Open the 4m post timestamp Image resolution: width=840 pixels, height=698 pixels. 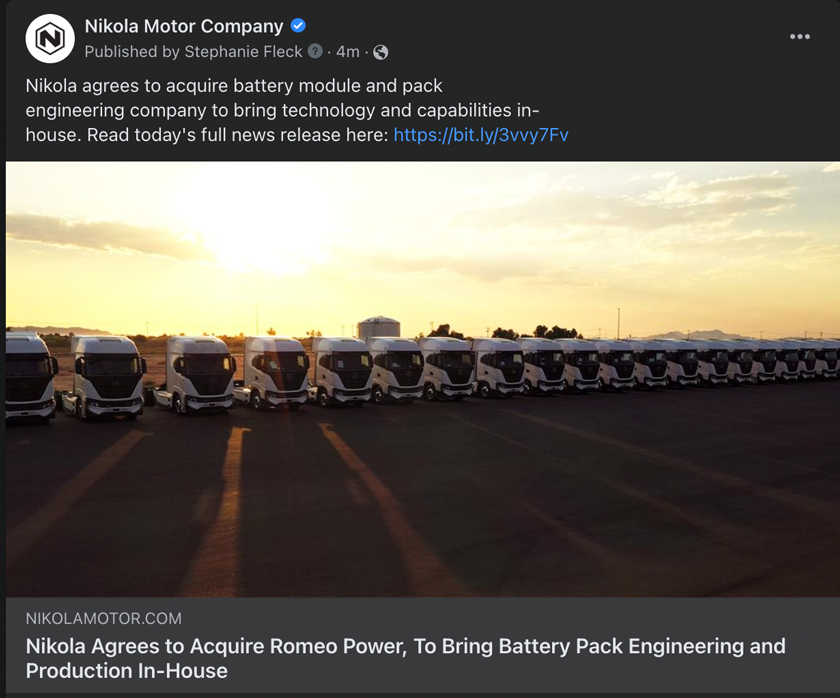(x=347, y=52)
